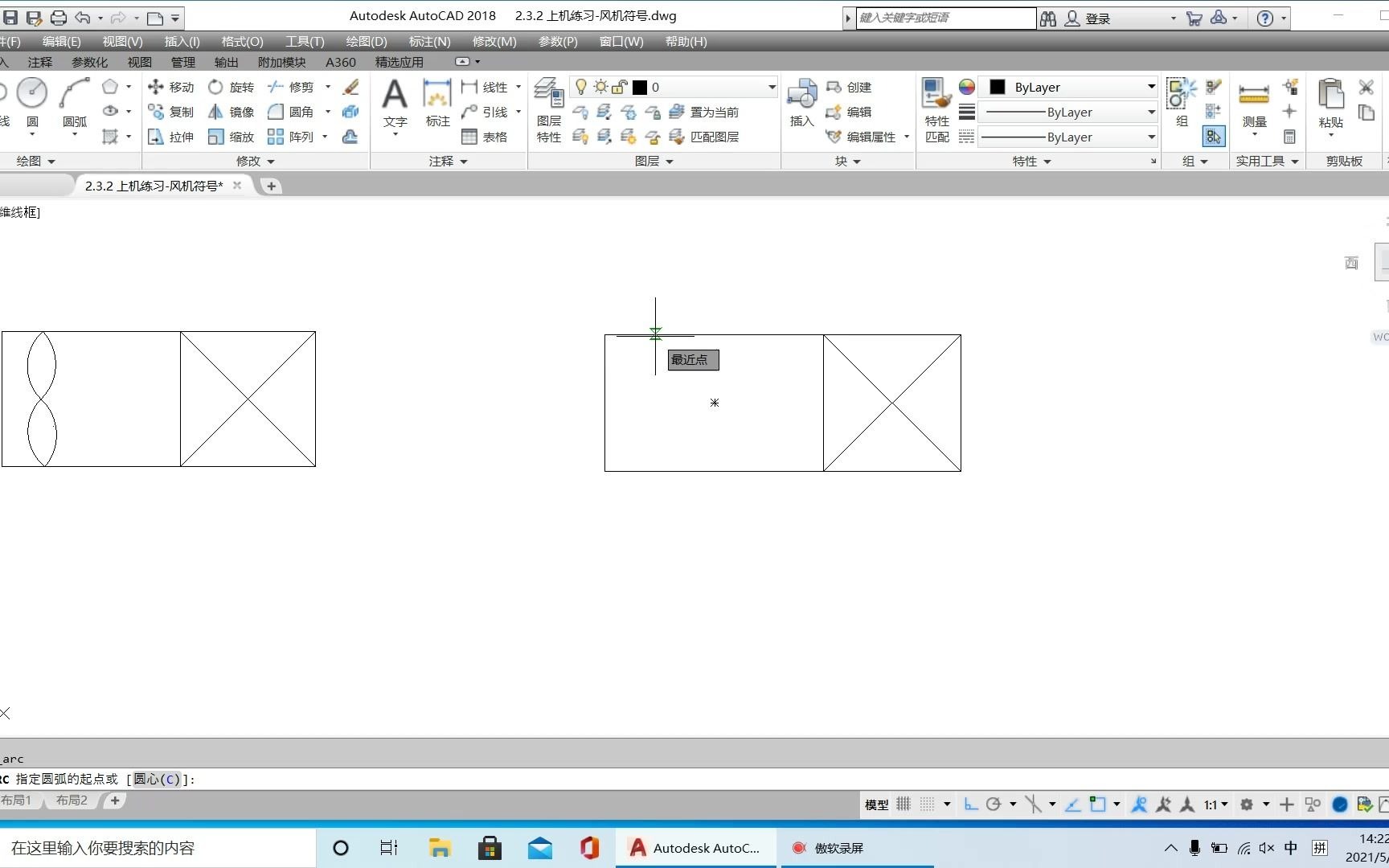Screen dimensions: 1389x868
Task: Click the Rotate (旋转) tool
Action: click(231, 87)
